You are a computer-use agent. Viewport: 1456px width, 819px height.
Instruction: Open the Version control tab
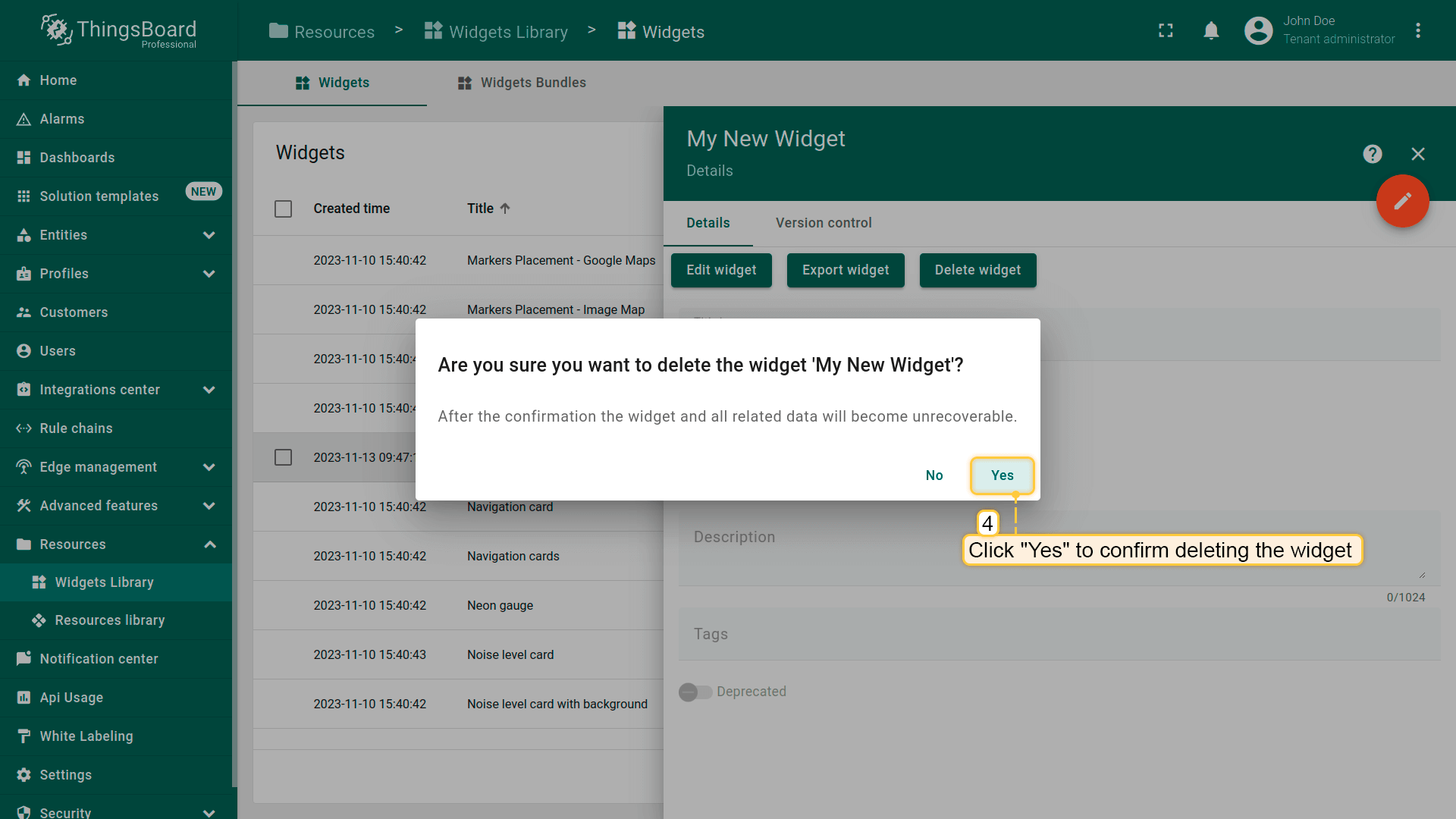pyautogui.click(x=823, y=223)
